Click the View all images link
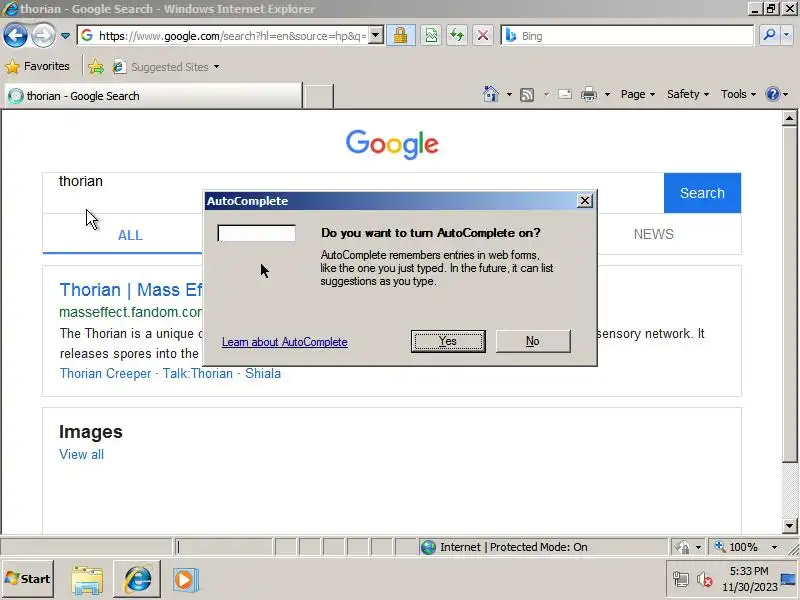800x600 pixels. (x=82, y=455)
